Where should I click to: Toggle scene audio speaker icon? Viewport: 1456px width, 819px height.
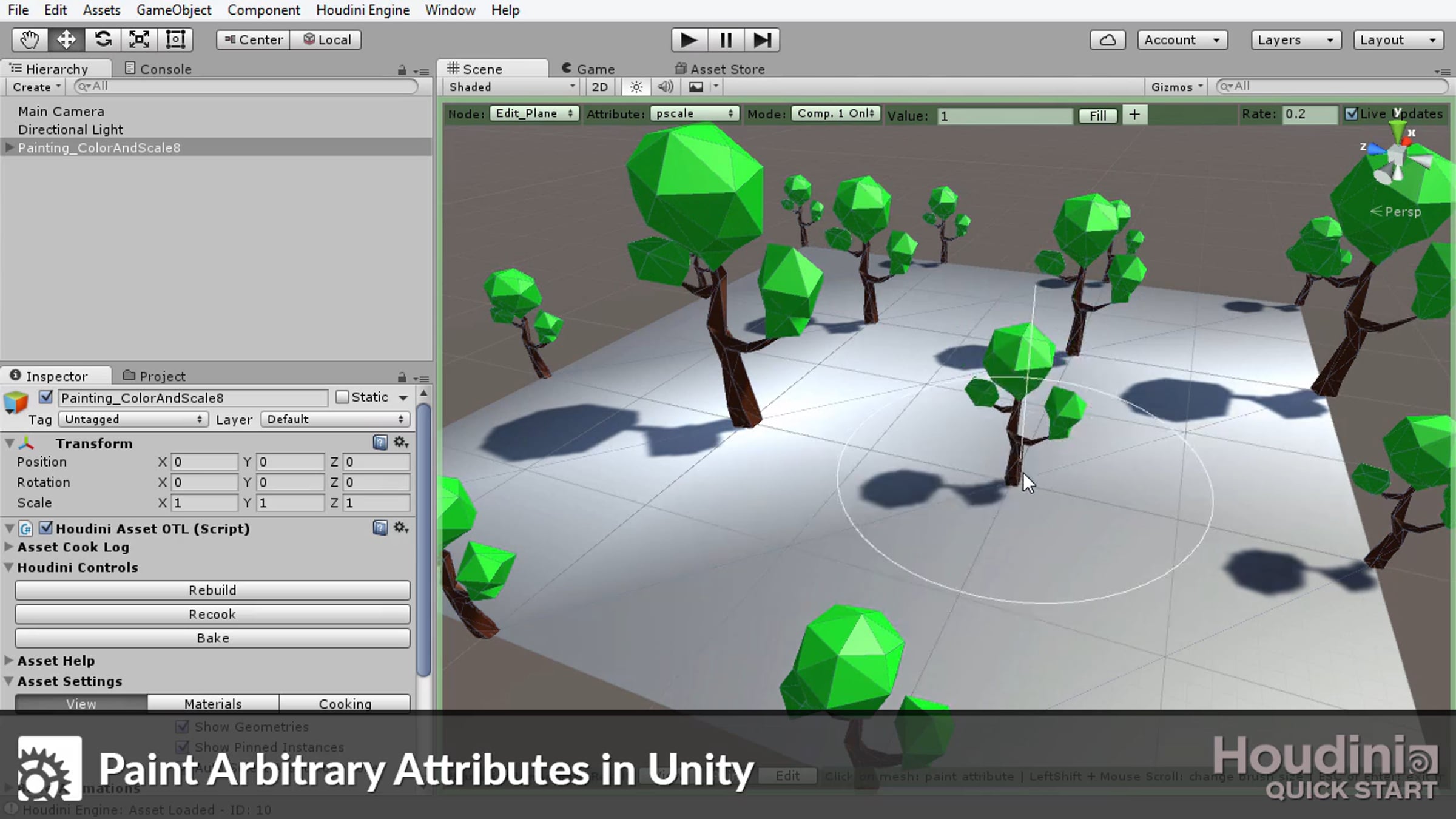click(666, 87)
